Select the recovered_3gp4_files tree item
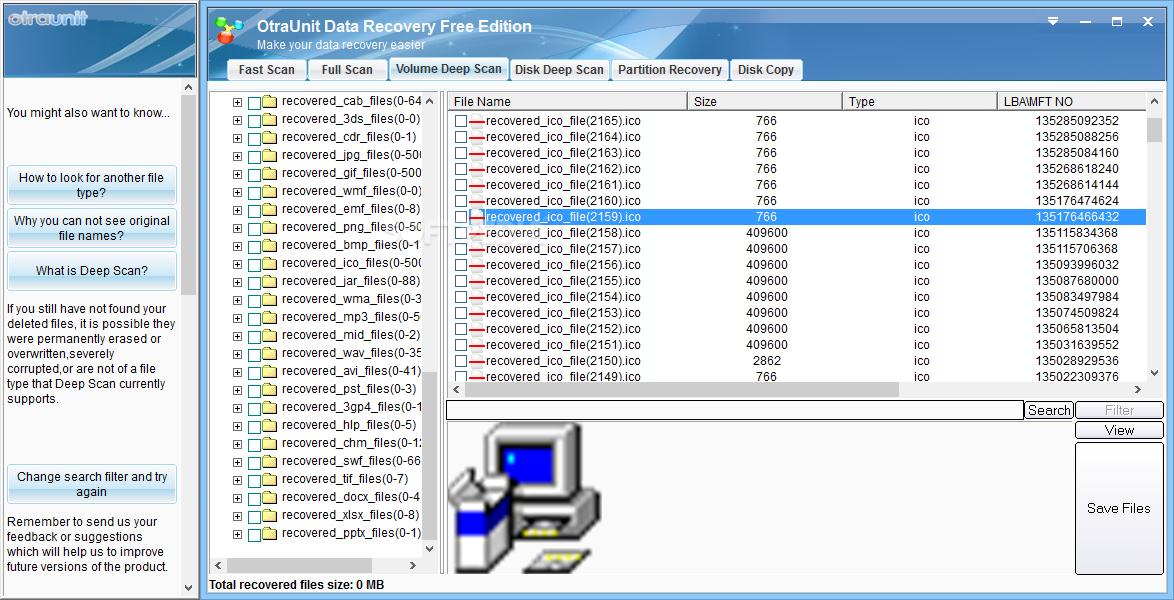1174x600 pixels. click(x=351, y=407)
